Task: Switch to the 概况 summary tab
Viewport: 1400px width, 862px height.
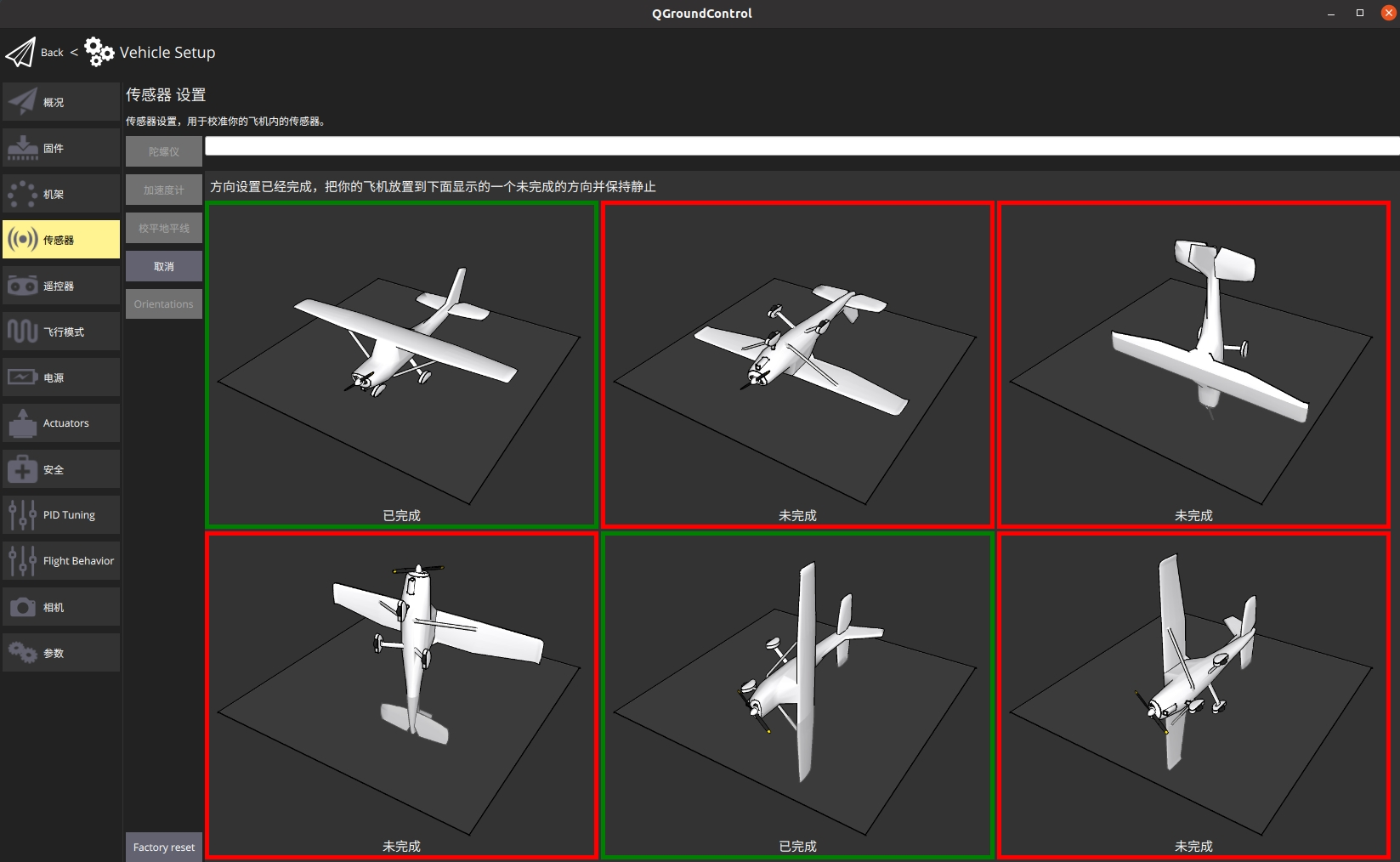Action: pos(61,102)
